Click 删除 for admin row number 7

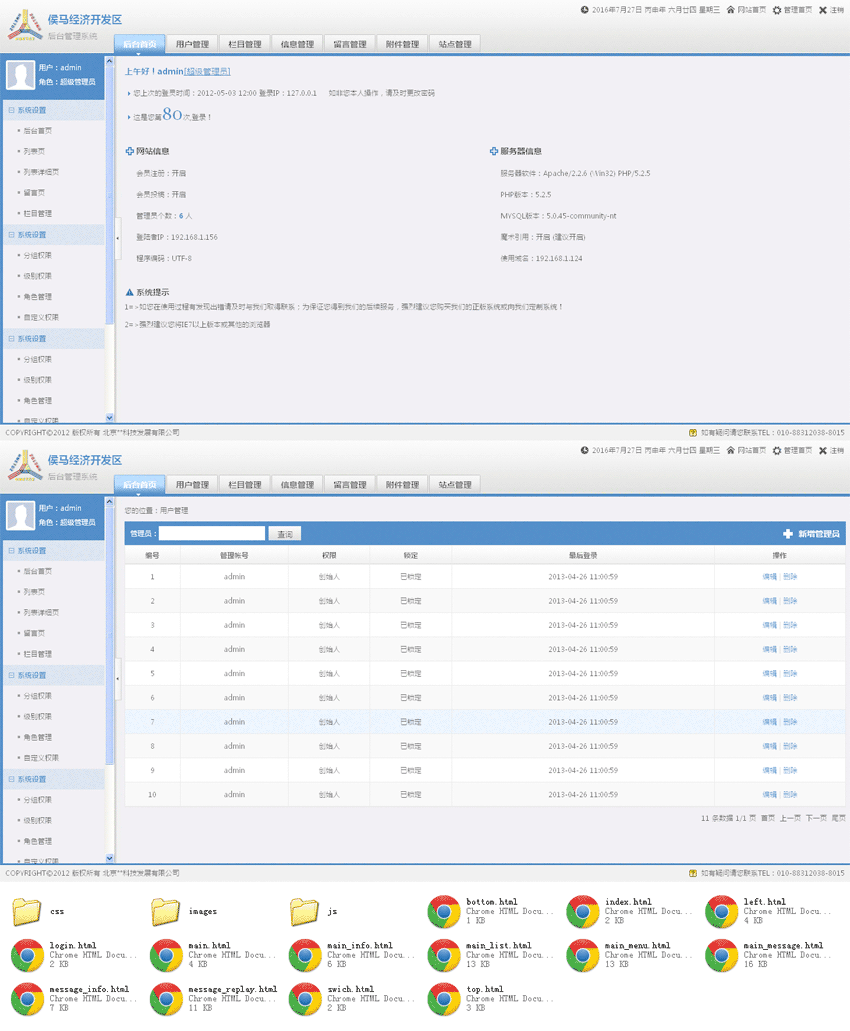[790, 722]
